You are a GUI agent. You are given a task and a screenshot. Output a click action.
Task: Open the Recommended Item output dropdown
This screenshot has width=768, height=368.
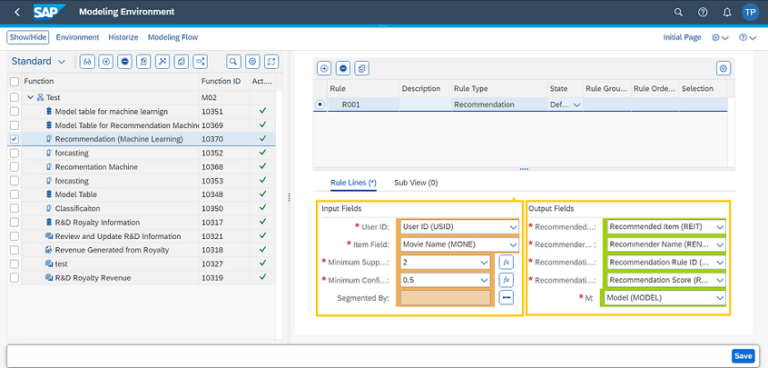tap(720, 227)
